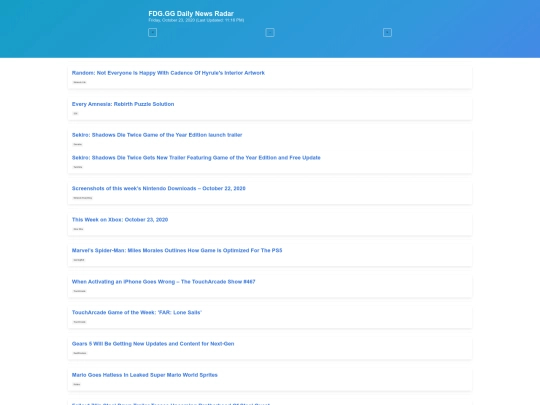Open Every Amnesia: Rebirth Puzzle Solution article
The image size is (540, 405).
coord(123,104)
